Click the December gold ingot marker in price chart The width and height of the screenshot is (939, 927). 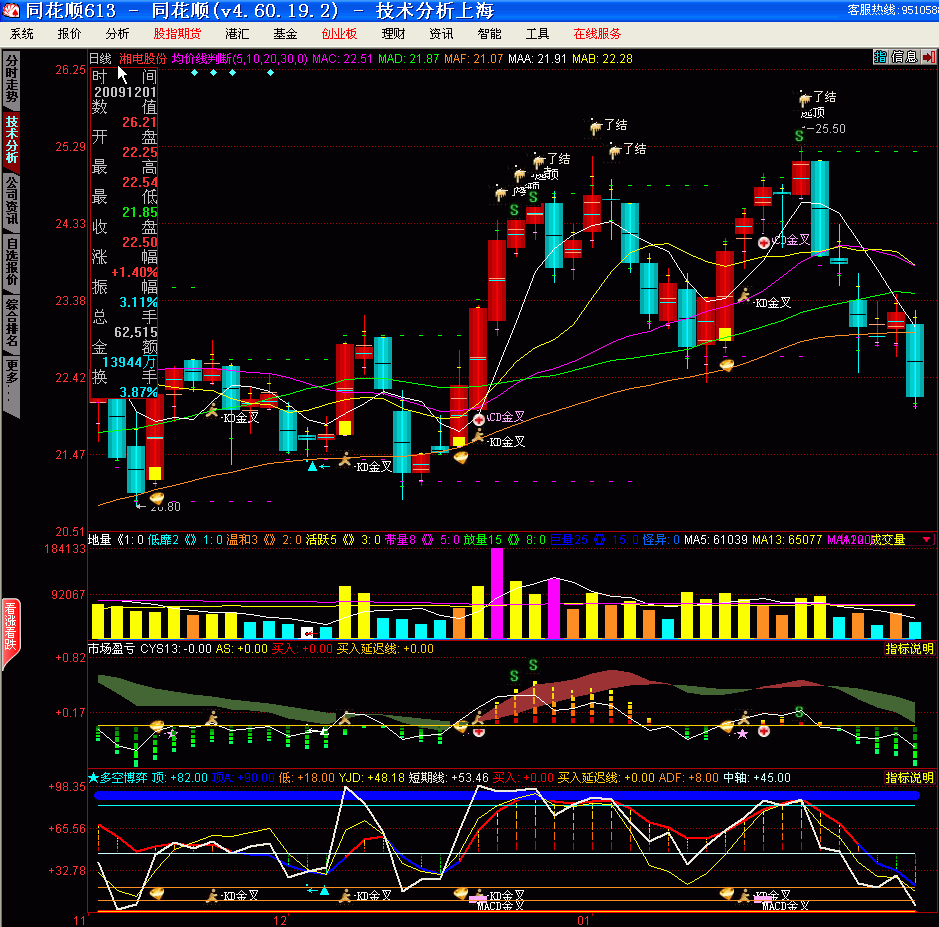(x=461, y=458)
